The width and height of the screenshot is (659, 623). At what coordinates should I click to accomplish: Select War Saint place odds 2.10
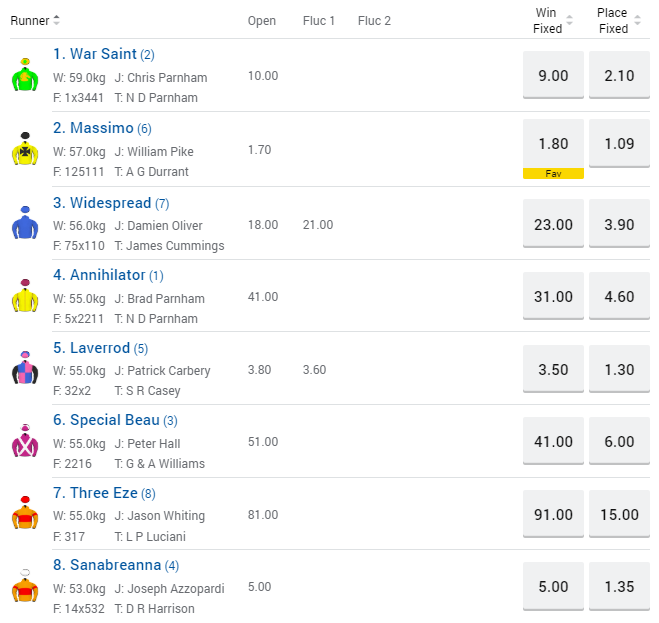(x=619, y=75)
